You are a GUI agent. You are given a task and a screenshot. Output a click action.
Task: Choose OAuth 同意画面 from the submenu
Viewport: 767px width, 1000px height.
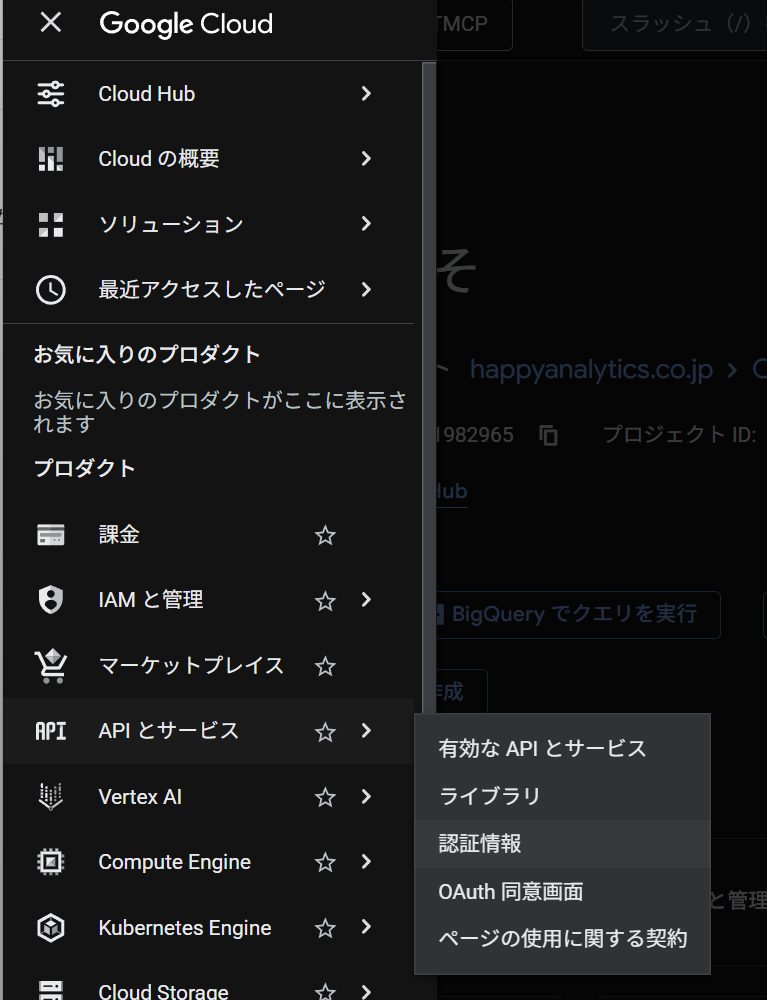[x=510, y=891]
